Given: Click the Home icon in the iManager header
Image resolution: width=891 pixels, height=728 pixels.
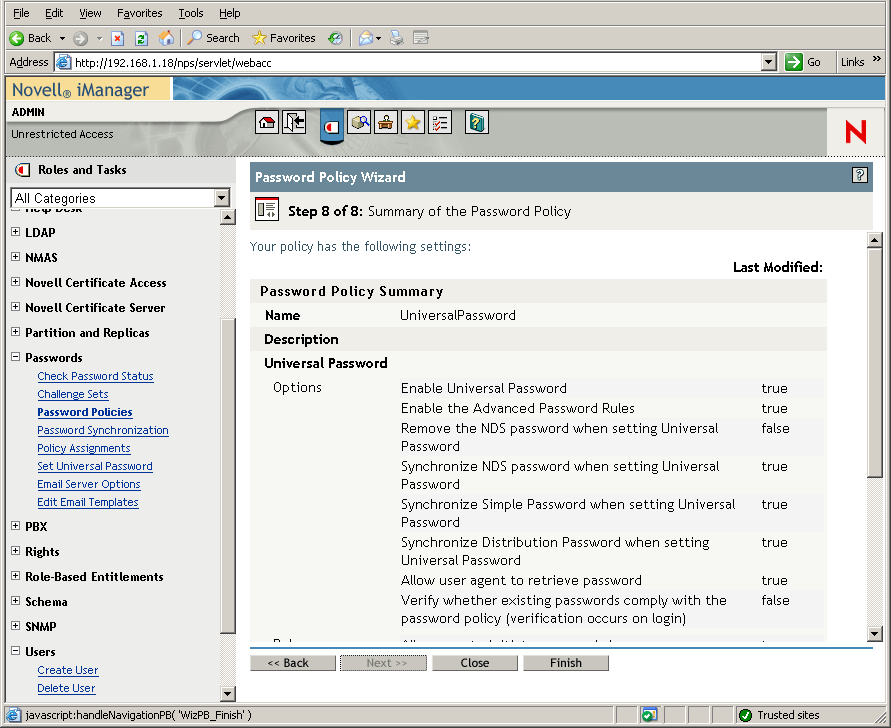Looking at the screenshot, I should point(267,122).
